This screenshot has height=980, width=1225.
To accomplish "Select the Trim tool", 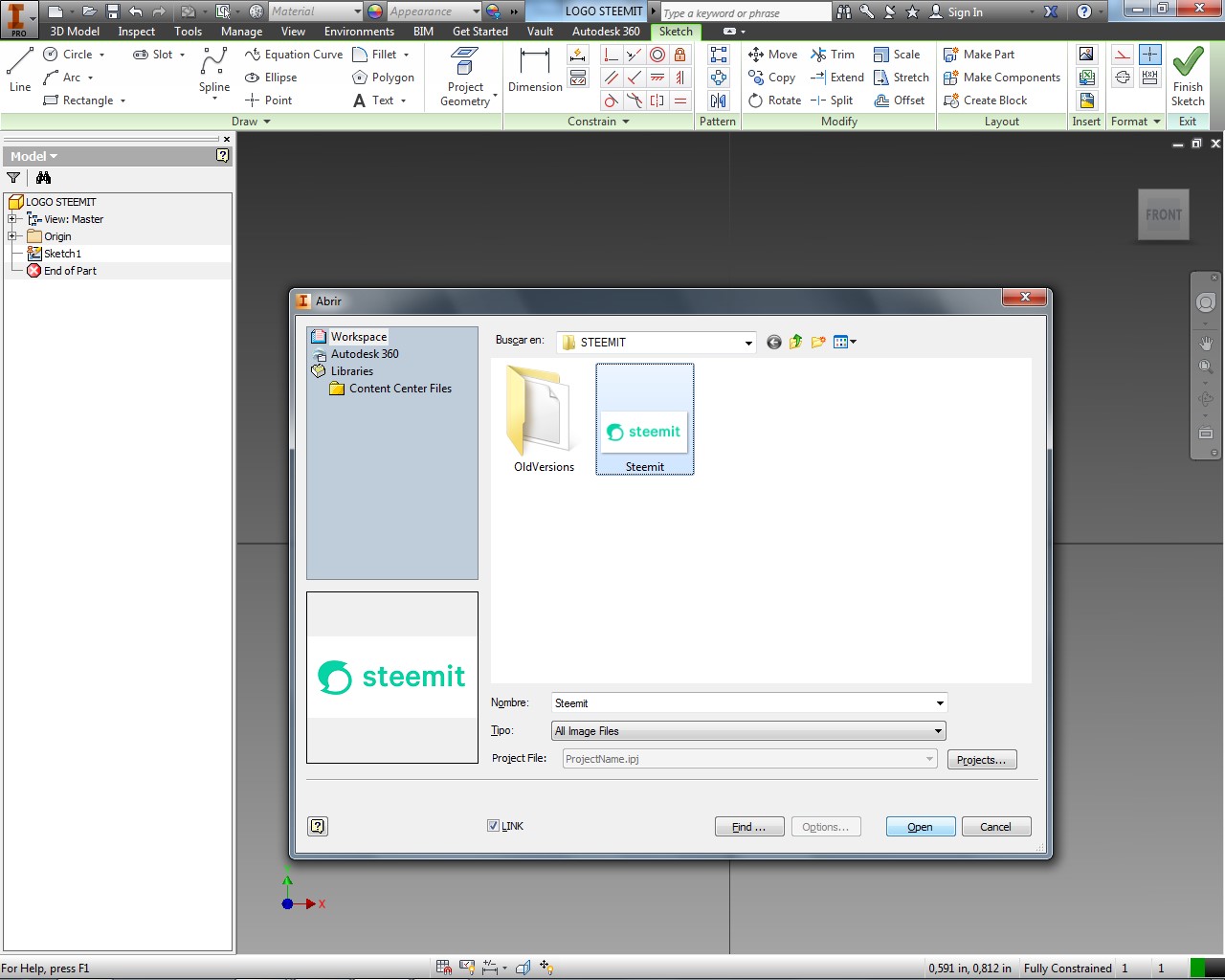I will click(x=833, y=55).
